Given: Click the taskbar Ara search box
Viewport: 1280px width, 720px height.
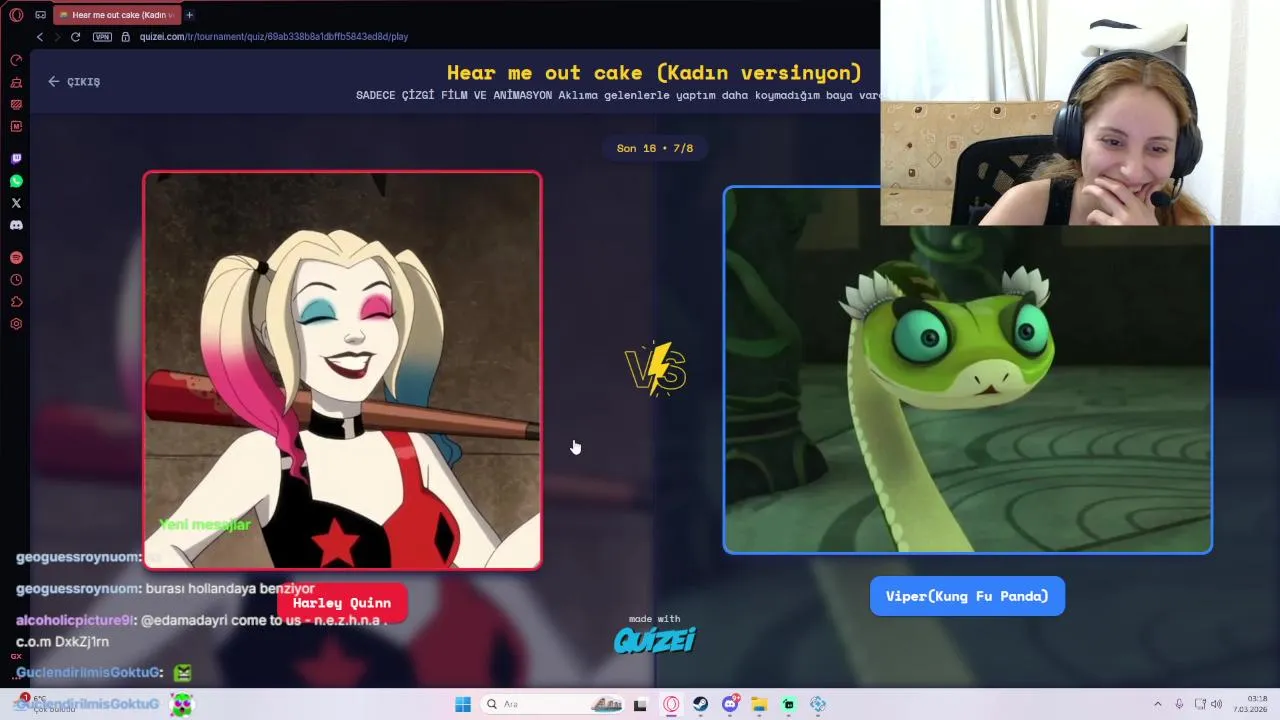Looking at the screenshot, I should tap(553, 704).
